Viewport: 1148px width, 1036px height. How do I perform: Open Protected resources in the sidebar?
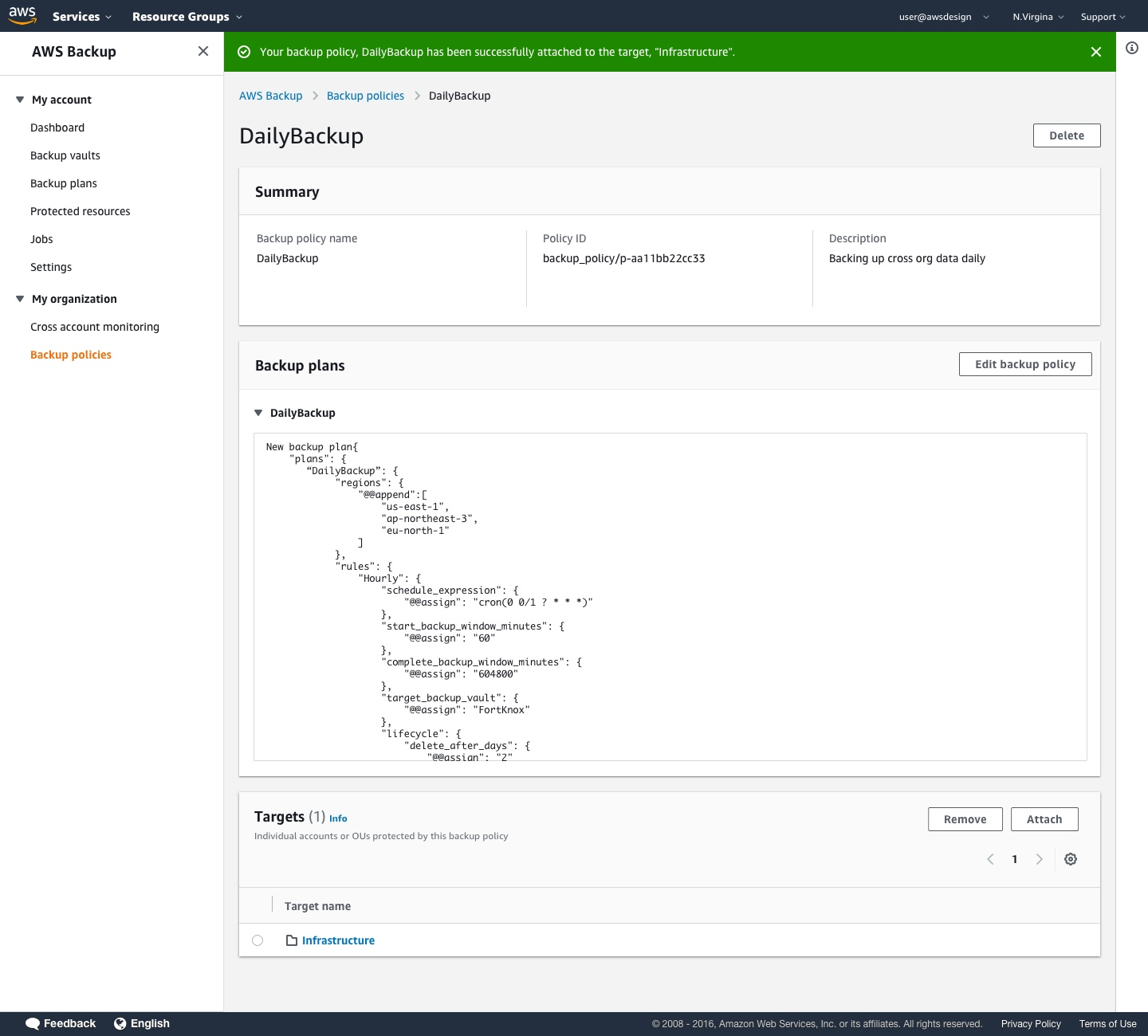81,211
